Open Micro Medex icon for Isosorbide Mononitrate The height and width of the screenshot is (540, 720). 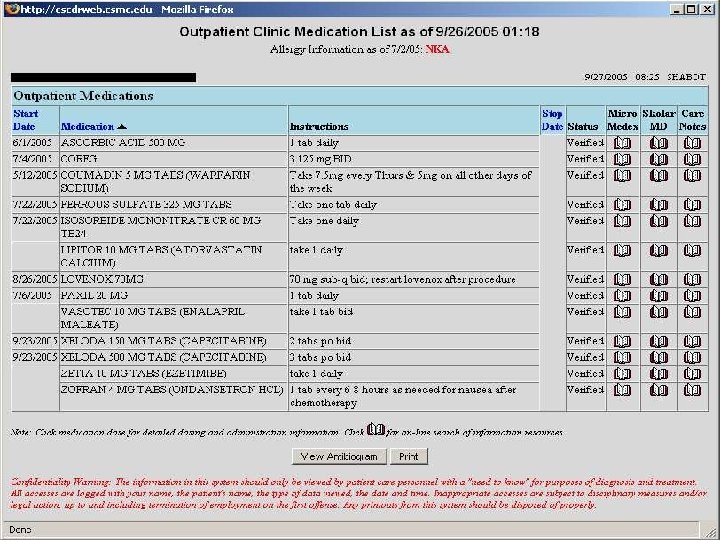[622, 221]
